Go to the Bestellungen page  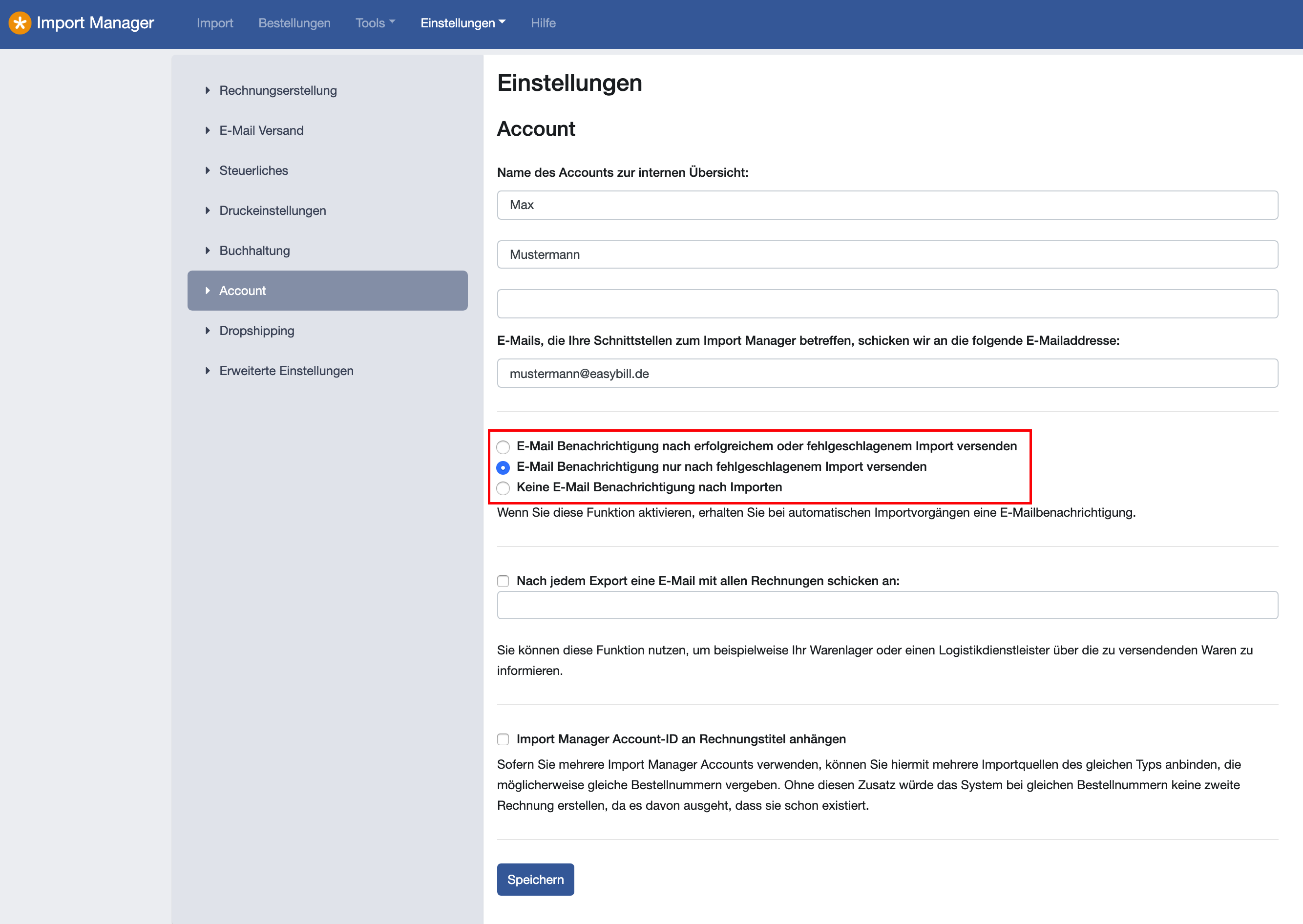[x=294, y=23]
